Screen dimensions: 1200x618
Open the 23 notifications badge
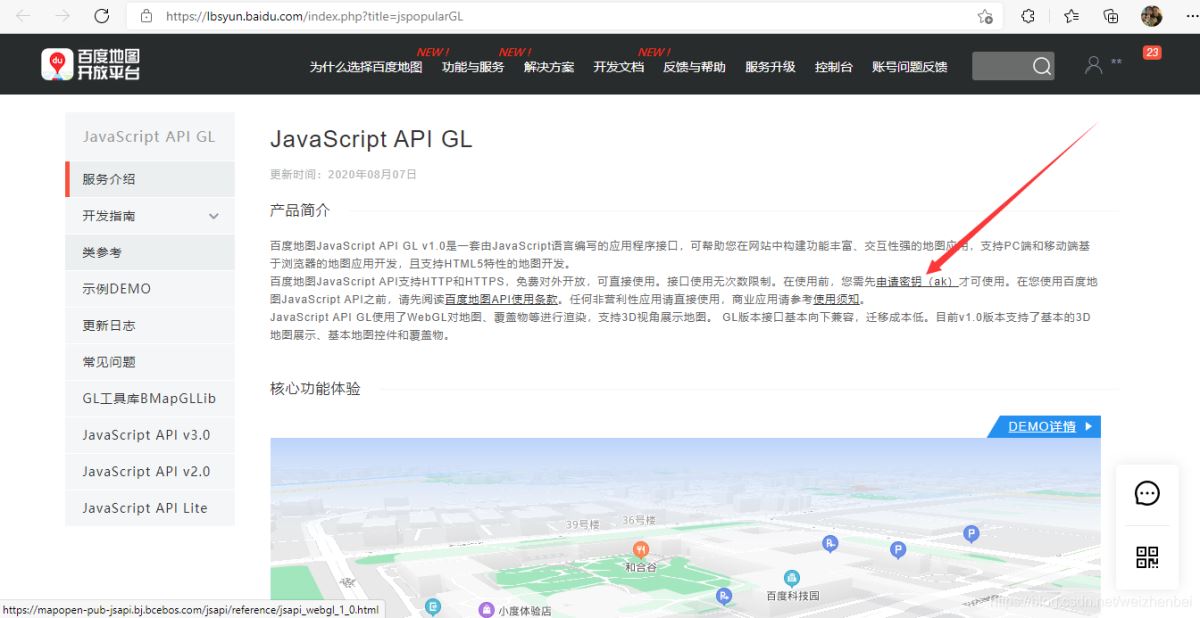pyautogui.click(x=1152, y=52)
